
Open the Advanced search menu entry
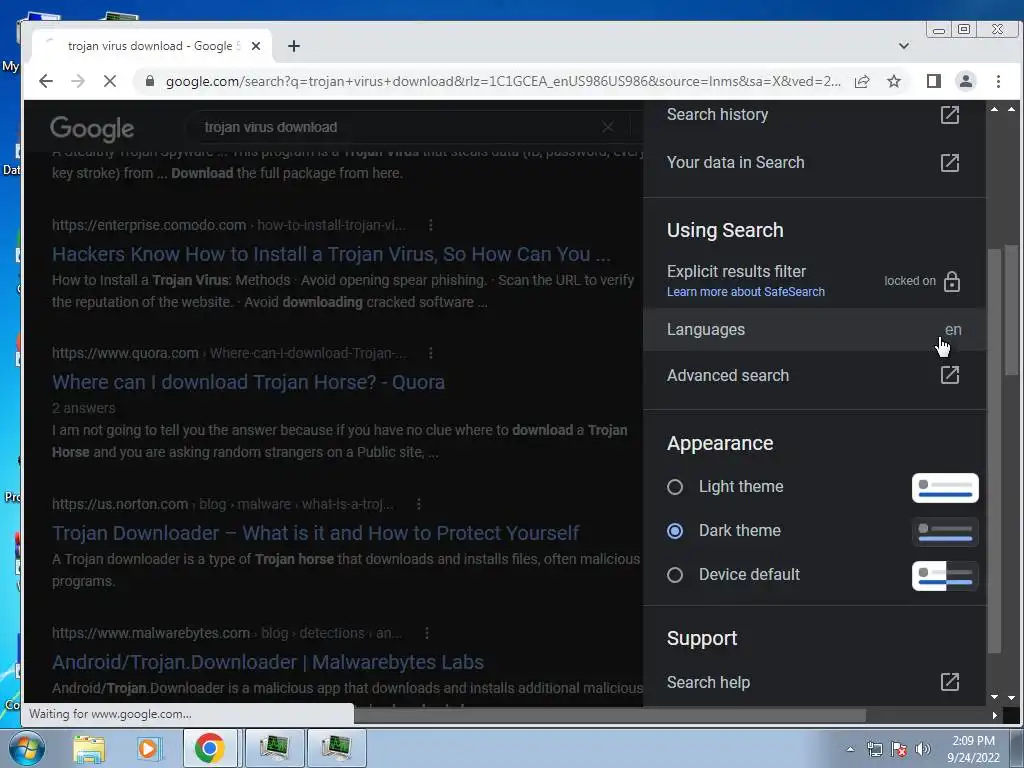tap(814, 376)
